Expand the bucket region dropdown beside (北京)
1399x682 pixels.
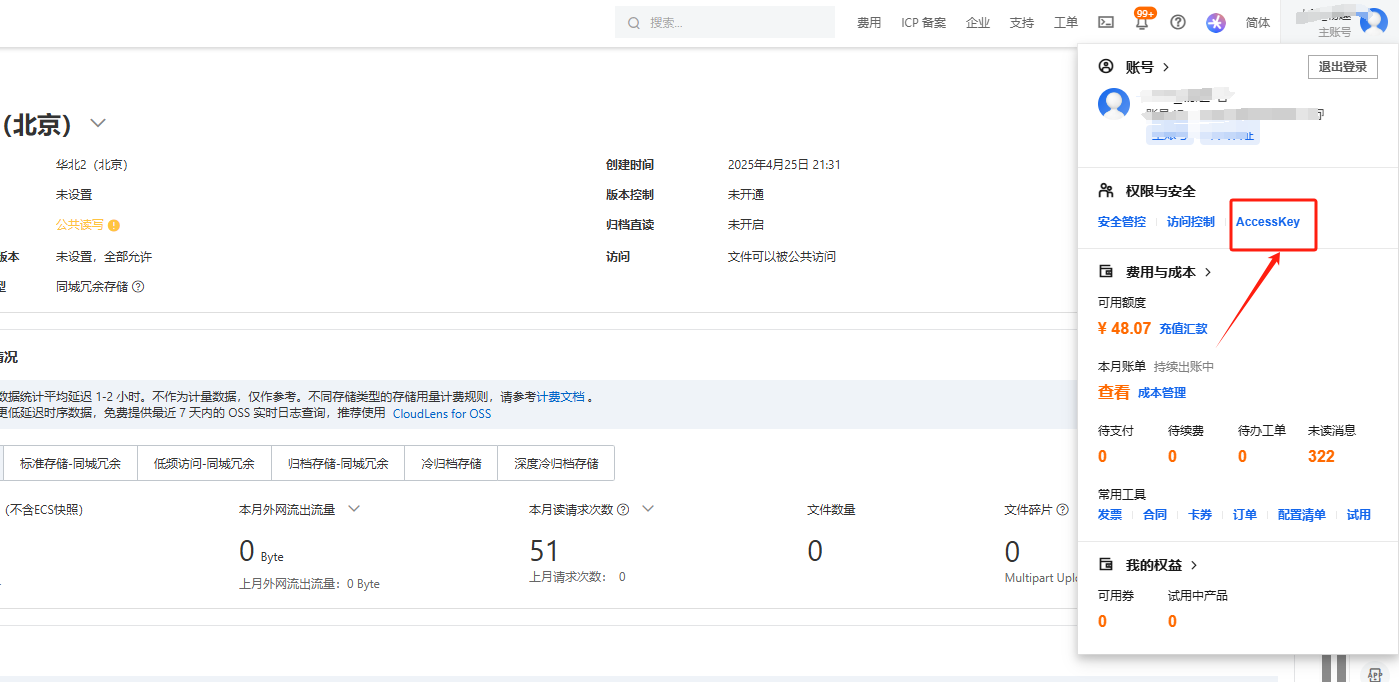98,123
